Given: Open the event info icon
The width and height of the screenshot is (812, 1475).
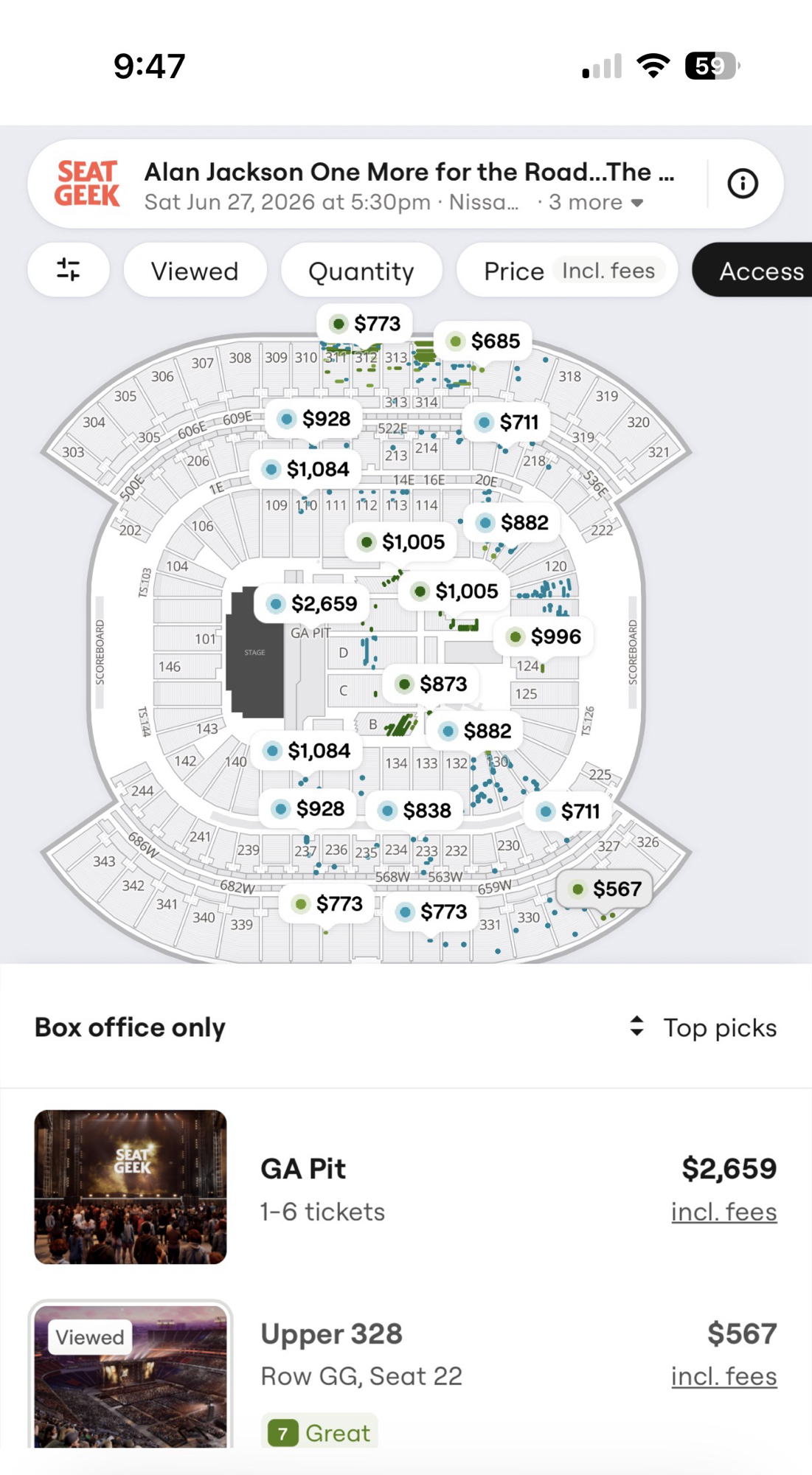Looking at the screenshot, I should coord(742,184).
